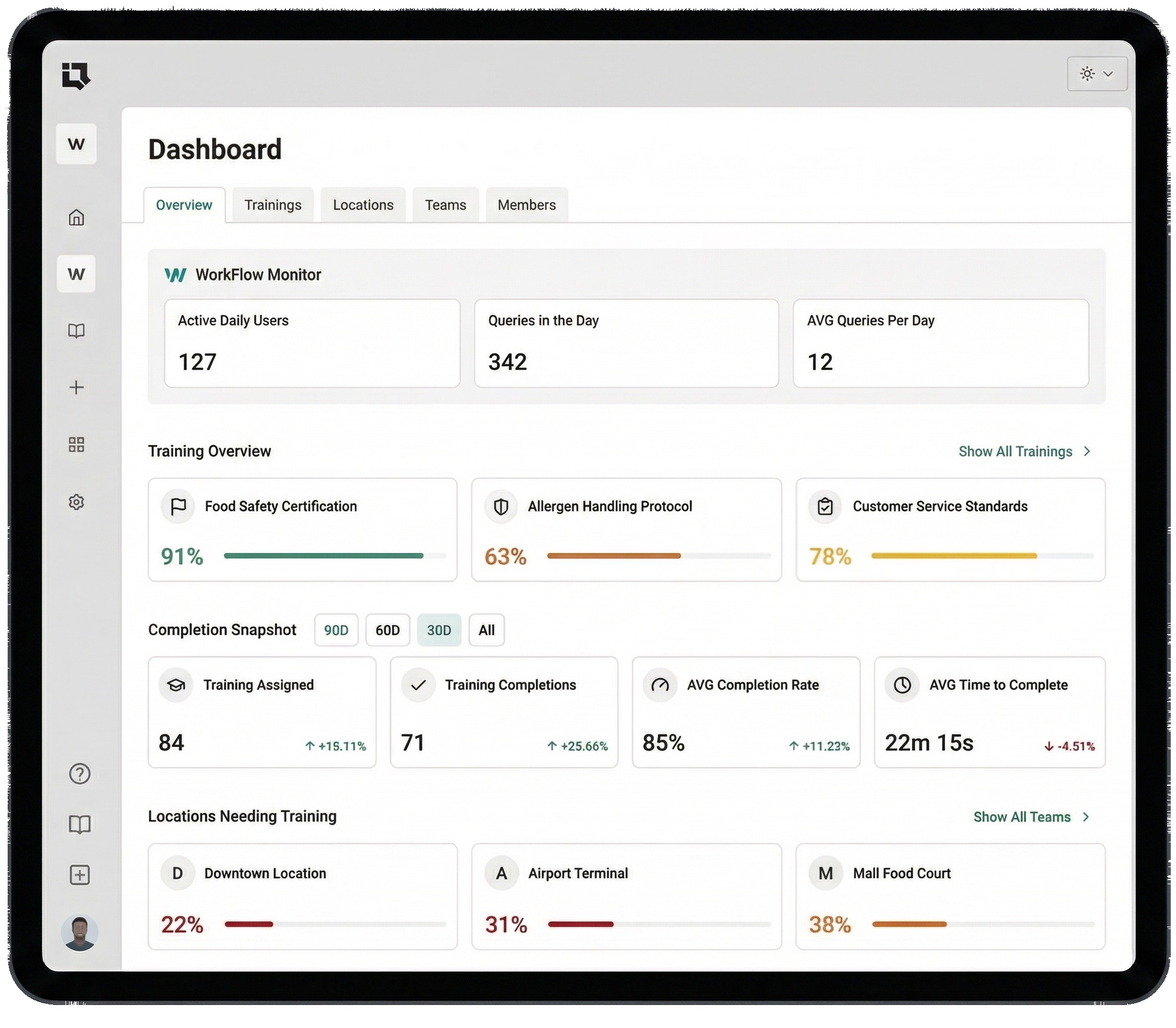Image resolution: width=1176 pixels, height=1028 pixels.
Task: Select the 60D completion filter
Action: 387,630
